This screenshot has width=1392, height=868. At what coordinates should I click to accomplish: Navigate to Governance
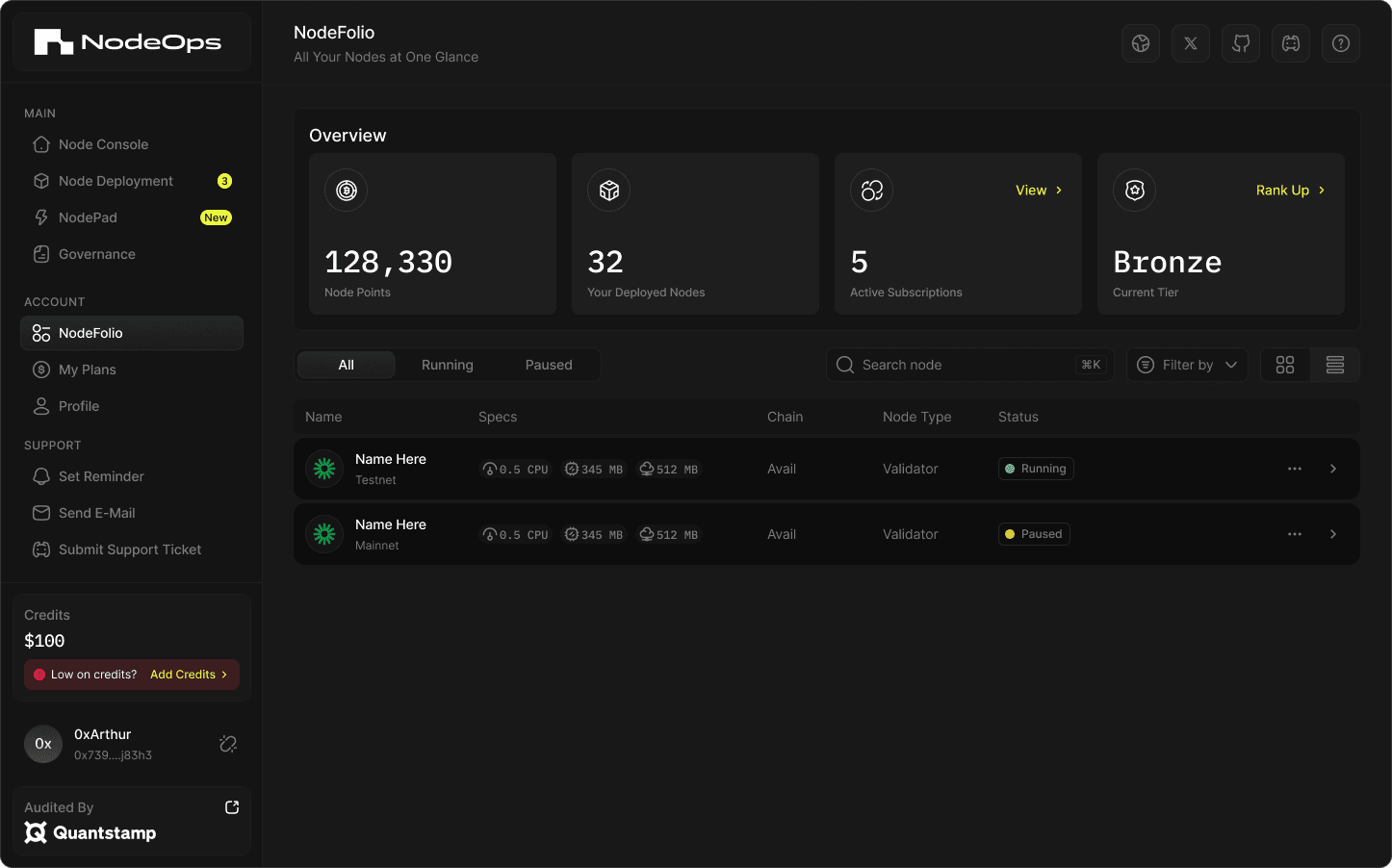(x=132, y=254)
